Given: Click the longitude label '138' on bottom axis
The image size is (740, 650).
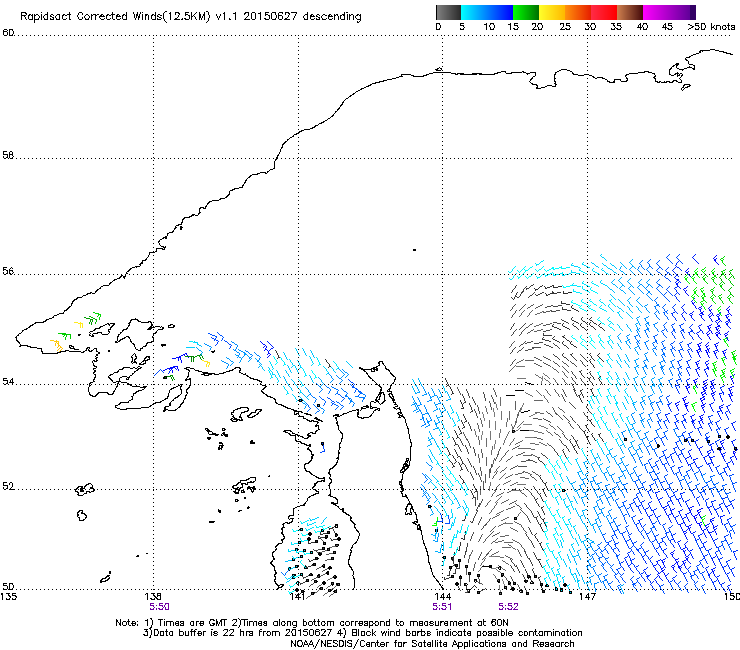Looking at the screenshot, I should tap(153, 596).
